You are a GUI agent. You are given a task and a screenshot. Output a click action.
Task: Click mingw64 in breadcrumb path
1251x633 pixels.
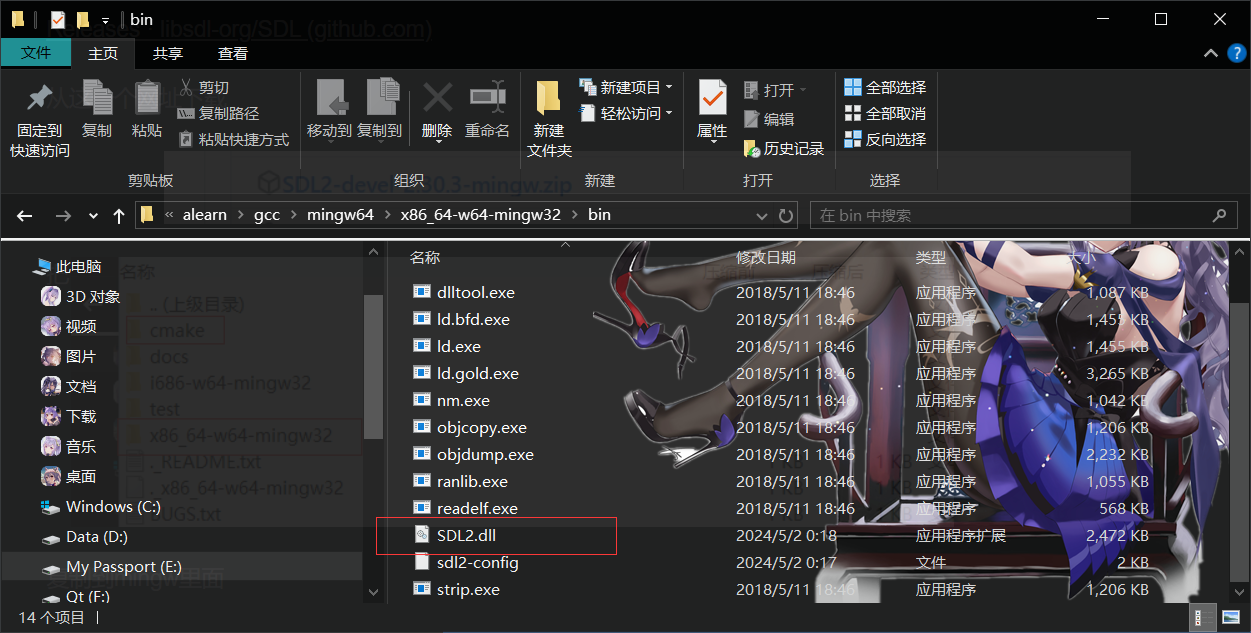point(339,215)
